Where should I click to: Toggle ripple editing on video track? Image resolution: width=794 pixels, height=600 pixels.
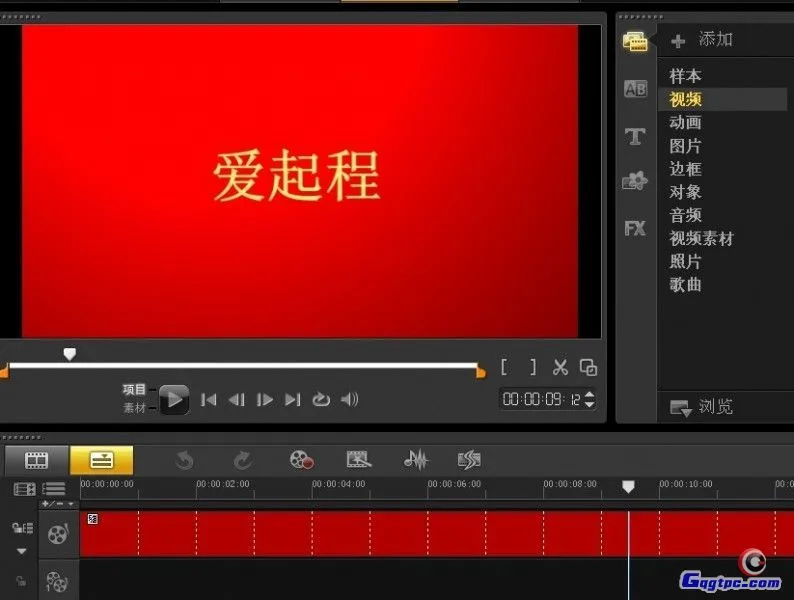click(x=22, y=528)
